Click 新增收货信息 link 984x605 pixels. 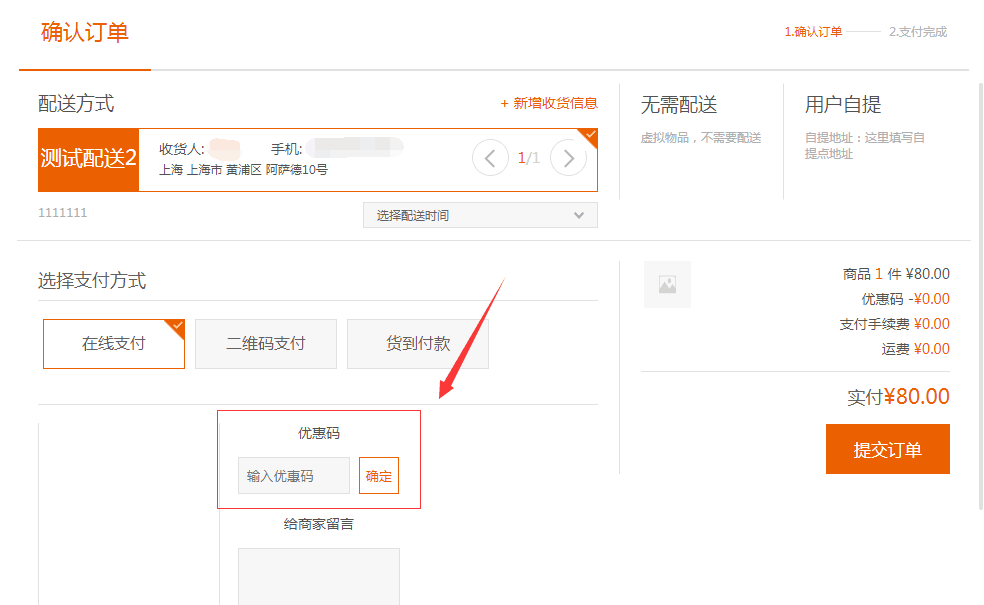point(549,103)
